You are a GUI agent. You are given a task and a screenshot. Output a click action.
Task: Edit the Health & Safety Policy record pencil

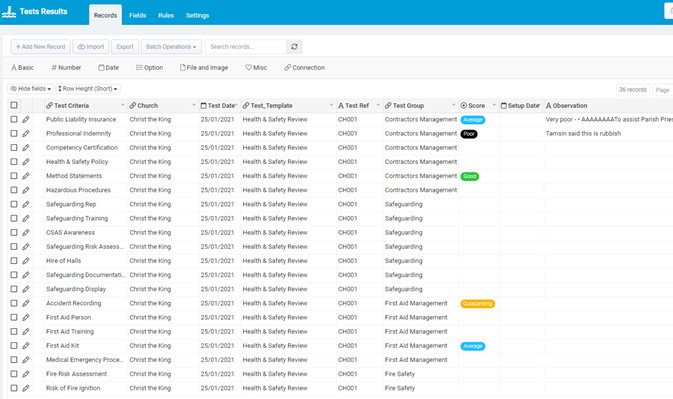tap(26, 162)
